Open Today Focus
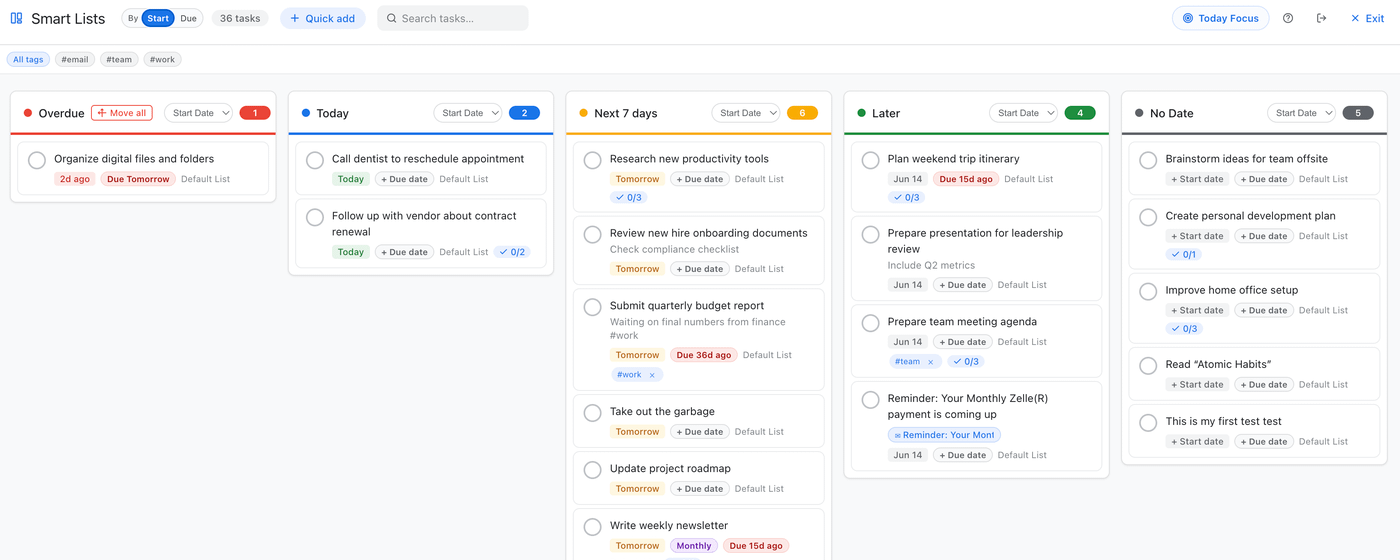The width and height of the screenshot is (1400, 560). 1221,18
